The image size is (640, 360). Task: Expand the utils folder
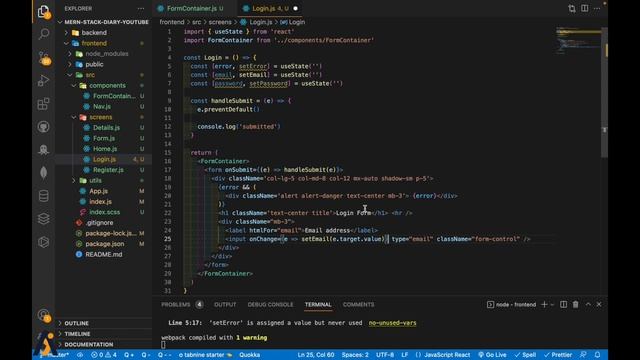pyautogui.click(x=96, y=180)
